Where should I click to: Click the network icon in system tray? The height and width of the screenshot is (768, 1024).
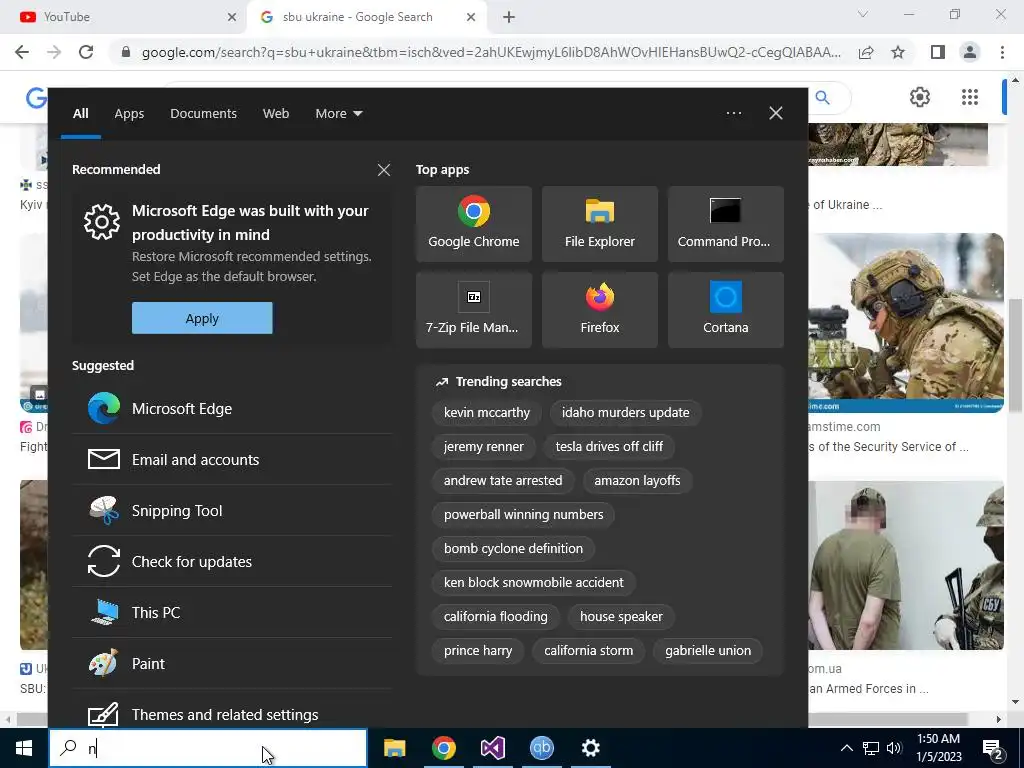[x=871, y=748]
